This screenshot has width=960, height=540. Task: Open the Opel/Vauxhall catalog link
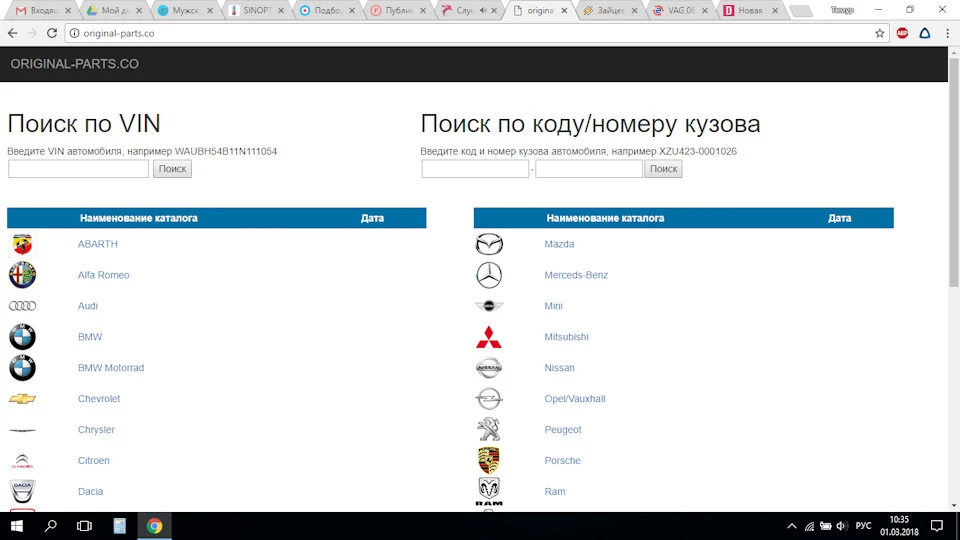pyautogui.click(x=575, y=399)
